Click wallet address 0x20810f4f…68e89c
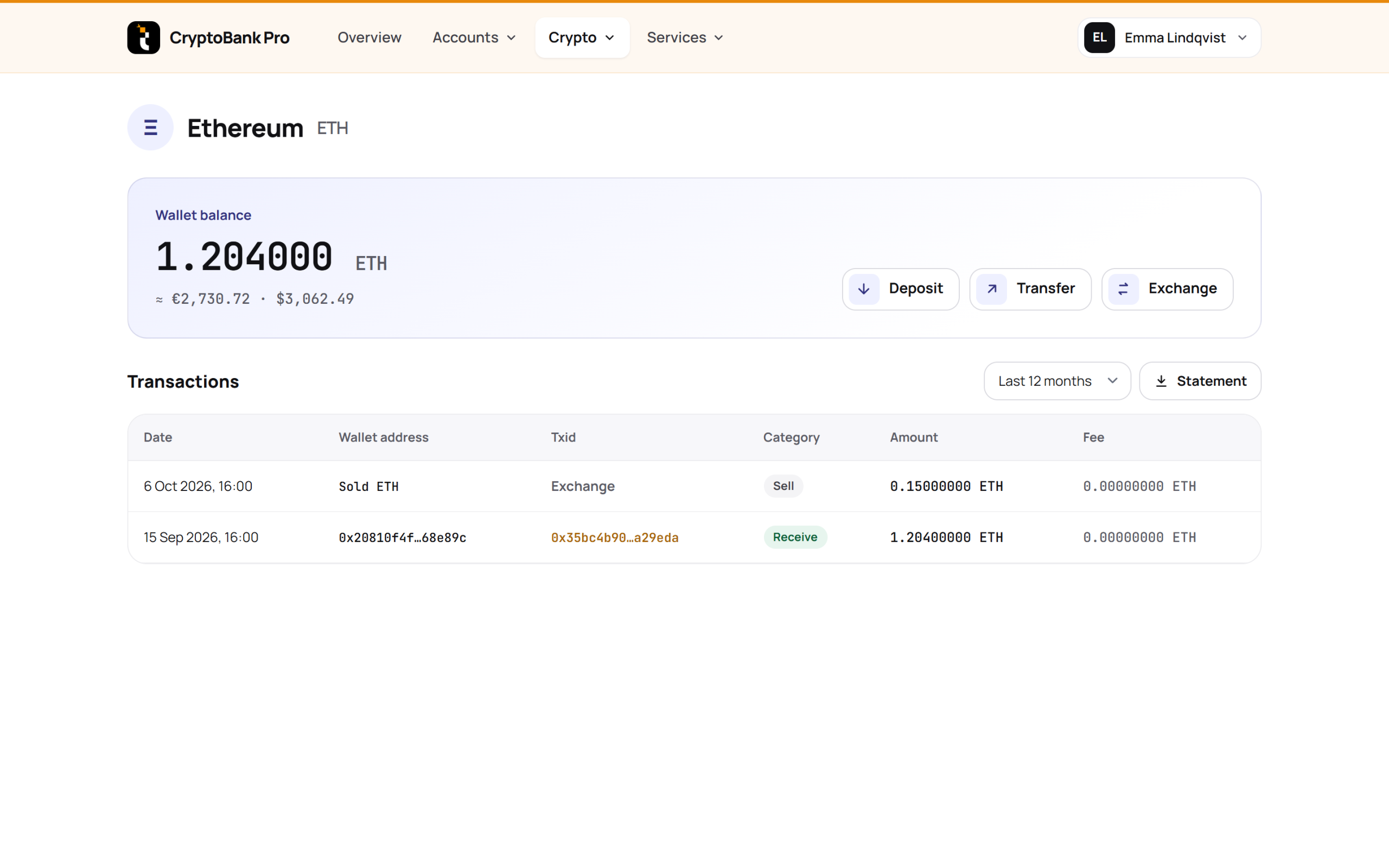Image resolution: width=1389 pixels, height=868 pixels. pyautogui.click(x=403, y=538)
